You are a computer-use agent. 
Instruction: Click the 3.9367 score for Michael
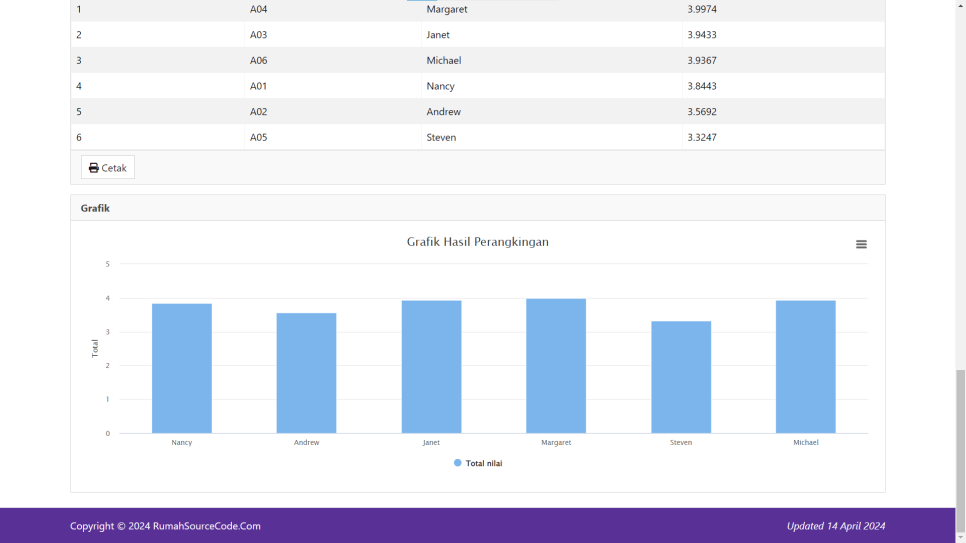pyautogui.click(x=701, y=60)
